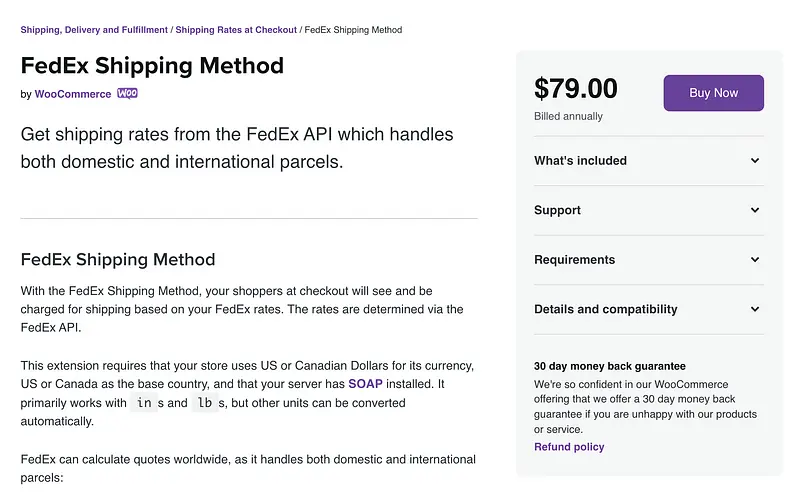Open the Requirements section label
The width and height of the screenshot is (800, 494).
[x=574, y=260]
